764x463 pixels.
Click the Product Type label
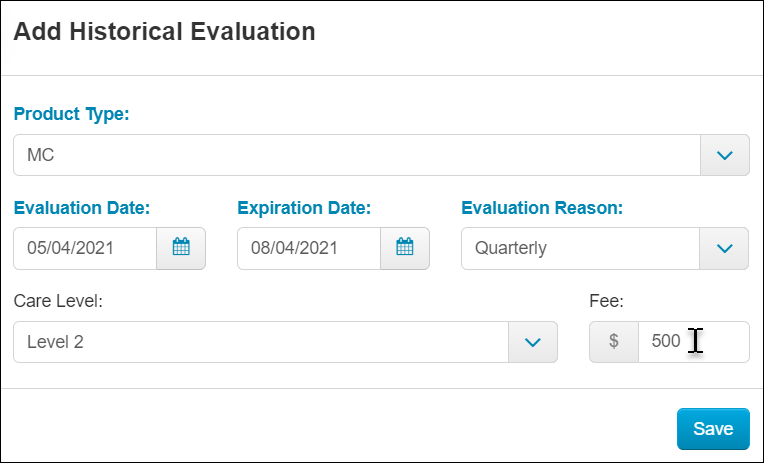(x=72, y=114)
